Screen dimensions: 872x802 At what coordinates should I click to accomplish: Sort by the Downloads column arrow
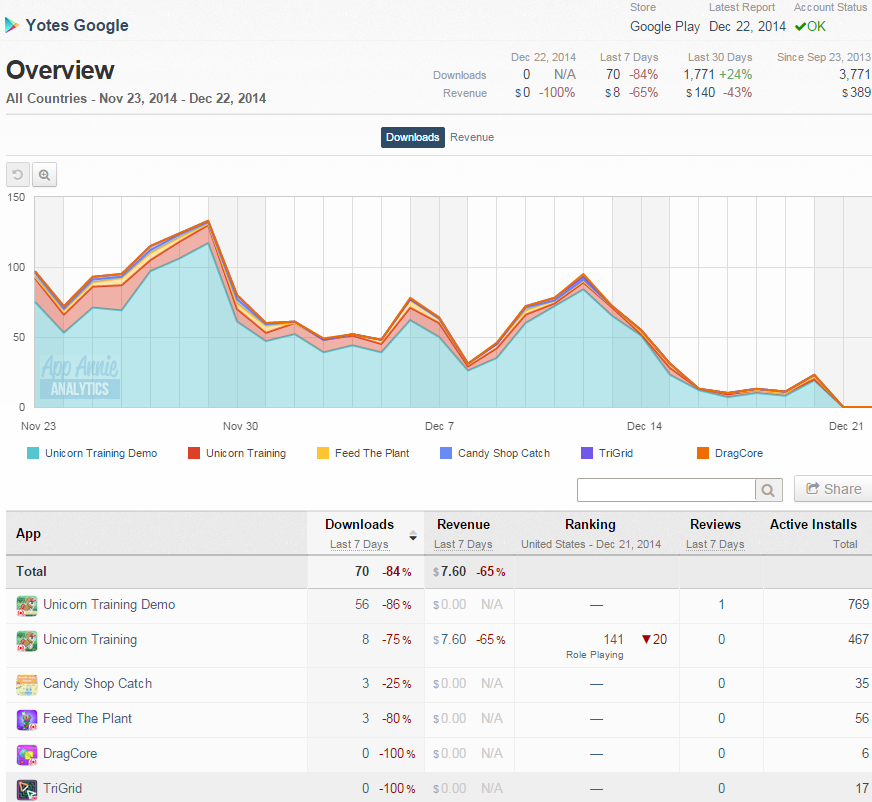click(x=413, y=536)
